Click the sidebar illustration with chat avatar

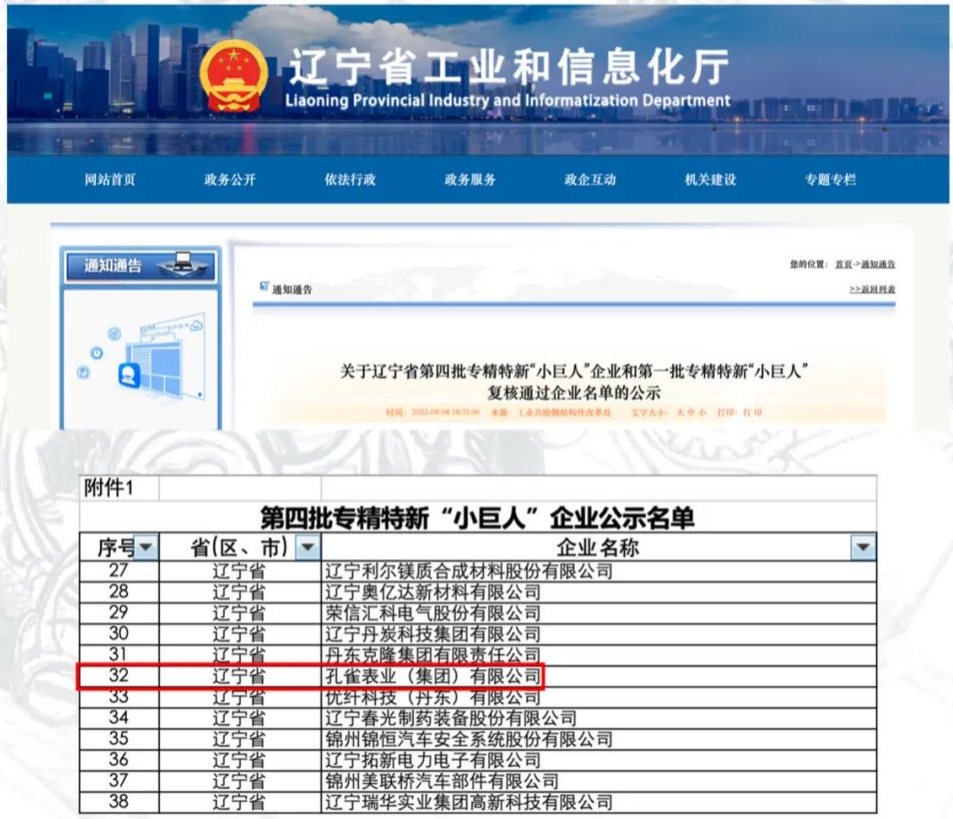141,358
